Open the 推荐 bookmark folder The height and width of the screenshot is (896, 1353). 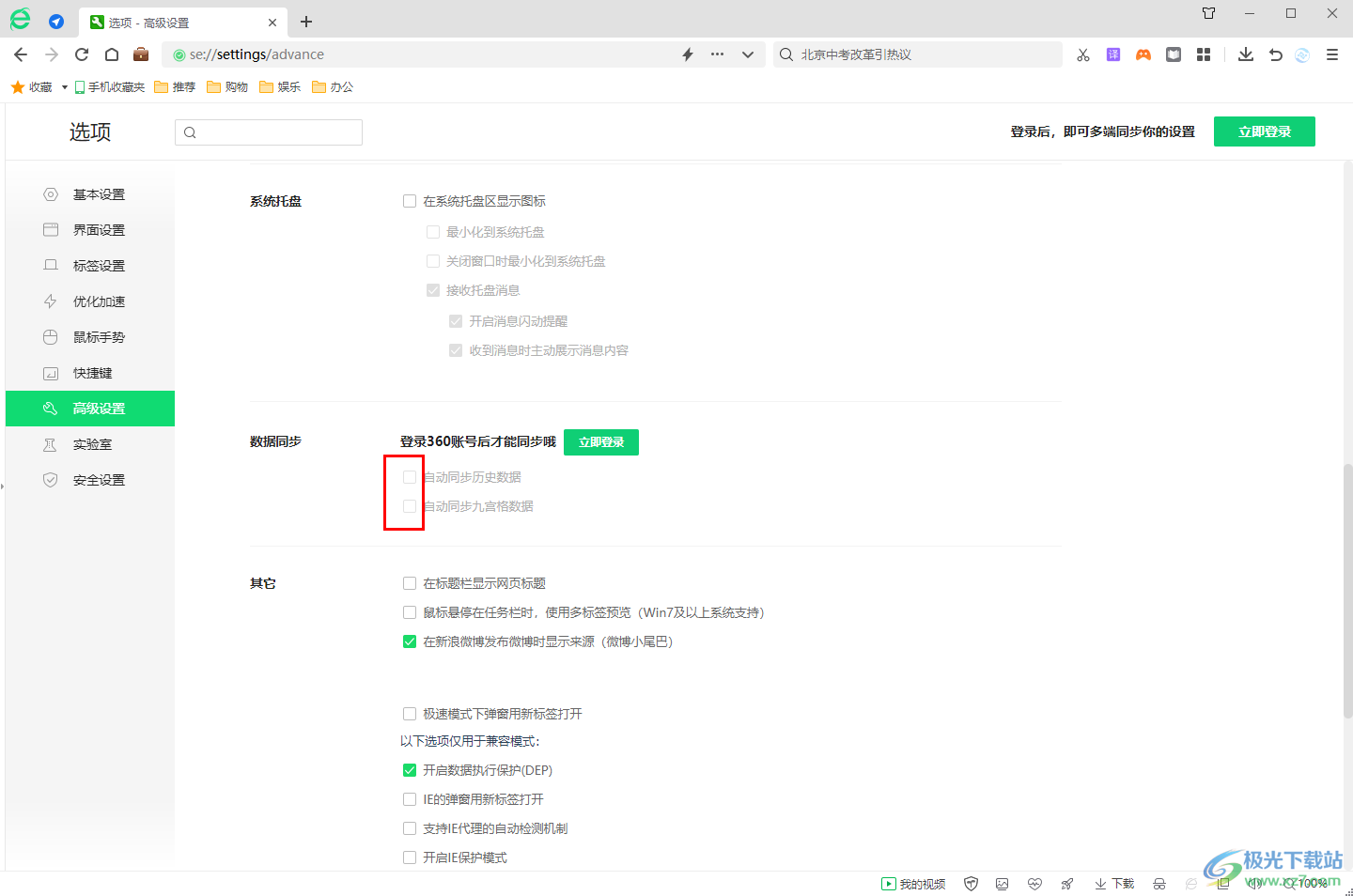(176, 86)
